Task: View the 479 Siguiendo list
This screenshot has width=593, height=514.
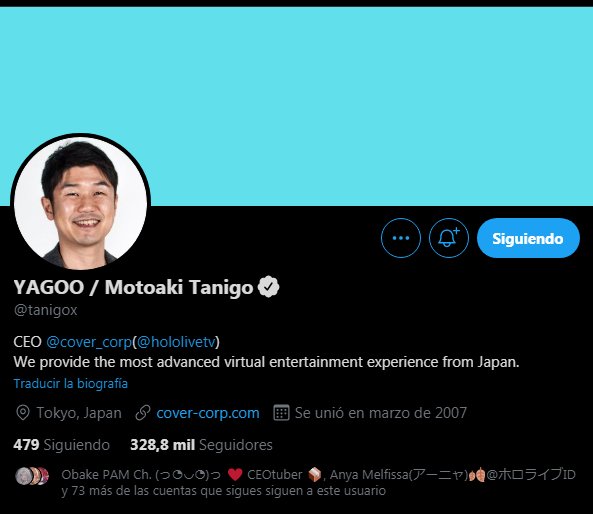Action: coord(62,445)
